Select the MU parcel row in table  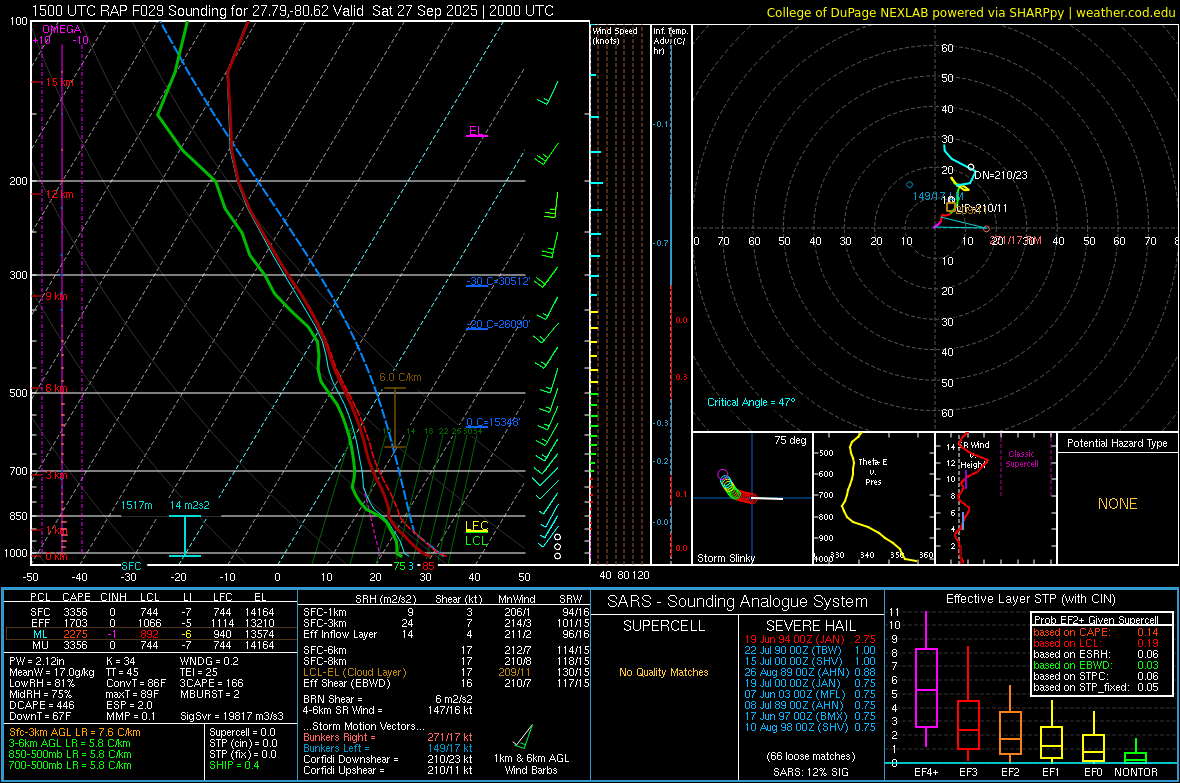[152, 645]
